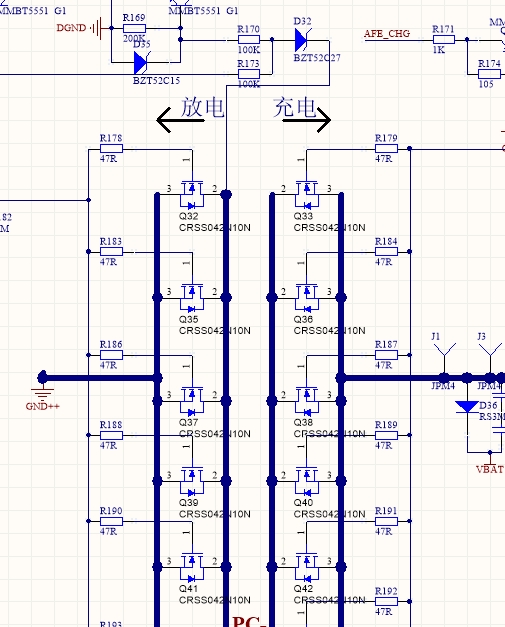Viewport: 505px width, 627px height.
Task: Click the R184 resistor body
Action: click(386, 252)
